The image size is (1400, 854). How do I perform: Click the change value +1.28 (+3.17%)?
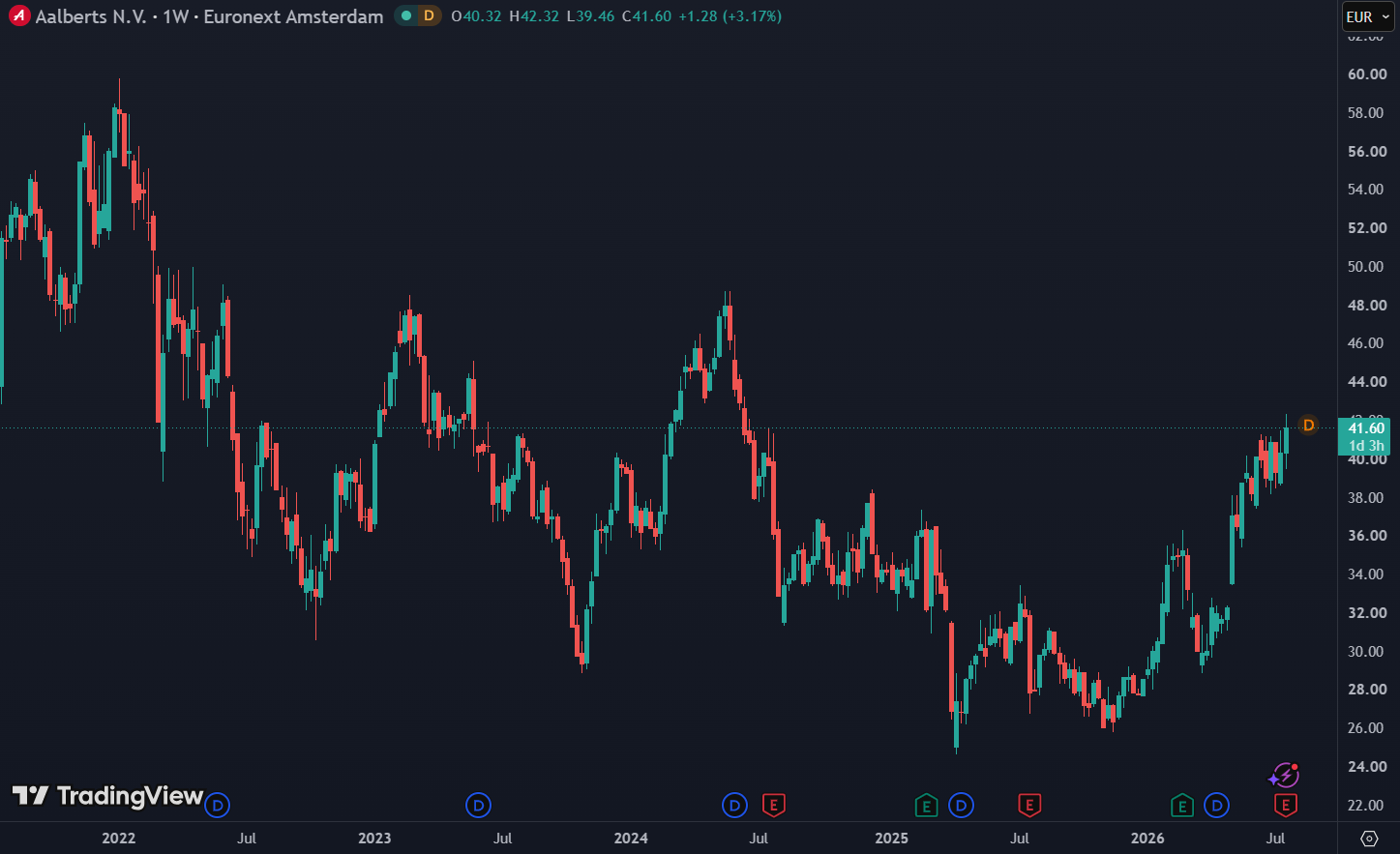tap(730, 16)
